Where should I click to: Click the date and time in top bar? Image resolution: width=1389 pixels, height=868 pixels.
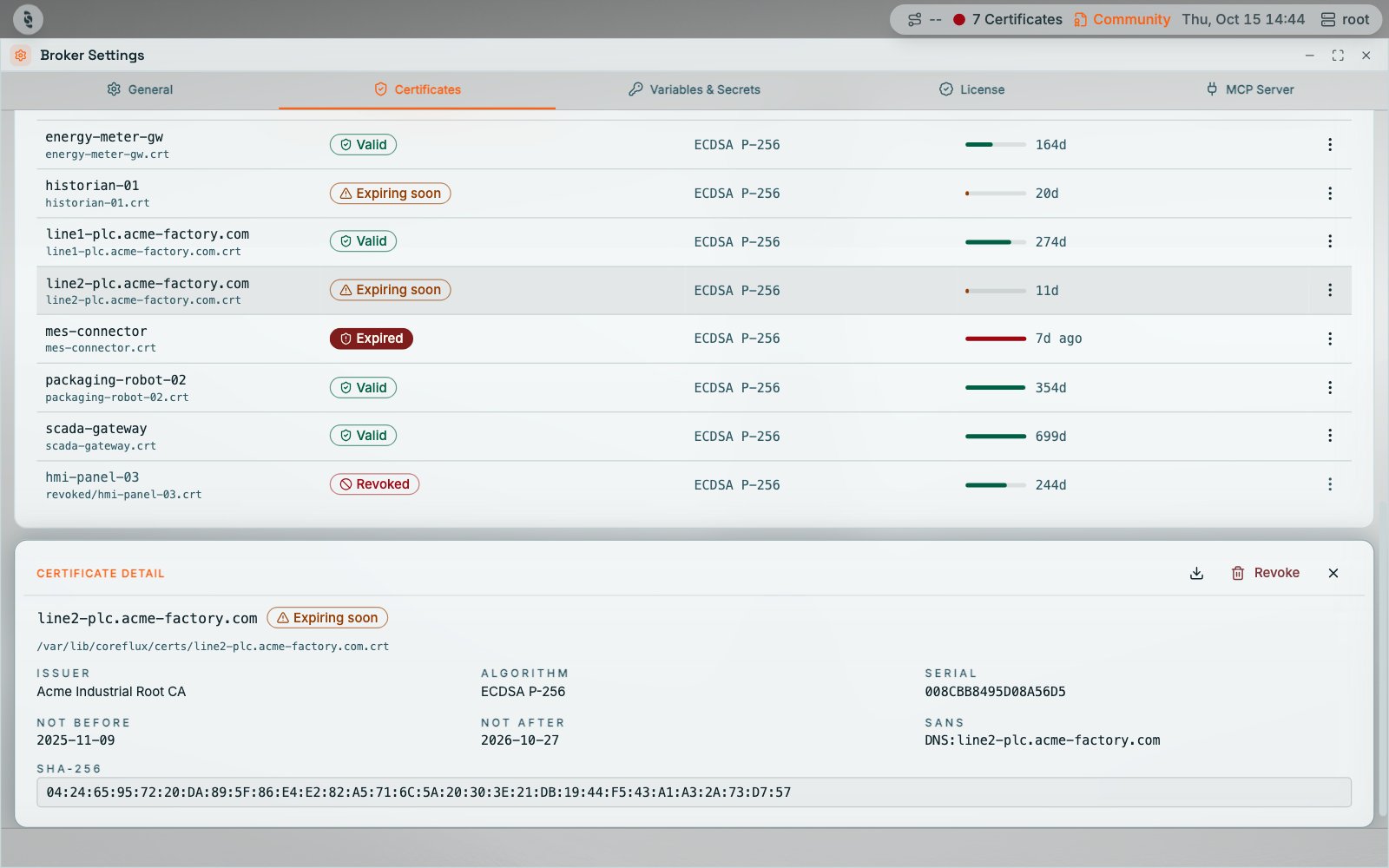coord(1243,19)
